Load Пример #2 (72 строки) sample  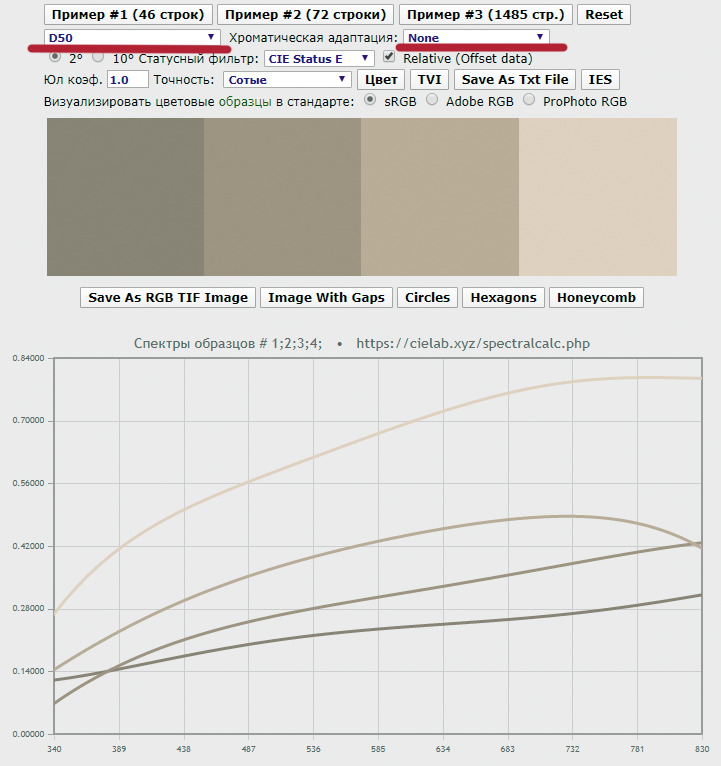[305, 15]
